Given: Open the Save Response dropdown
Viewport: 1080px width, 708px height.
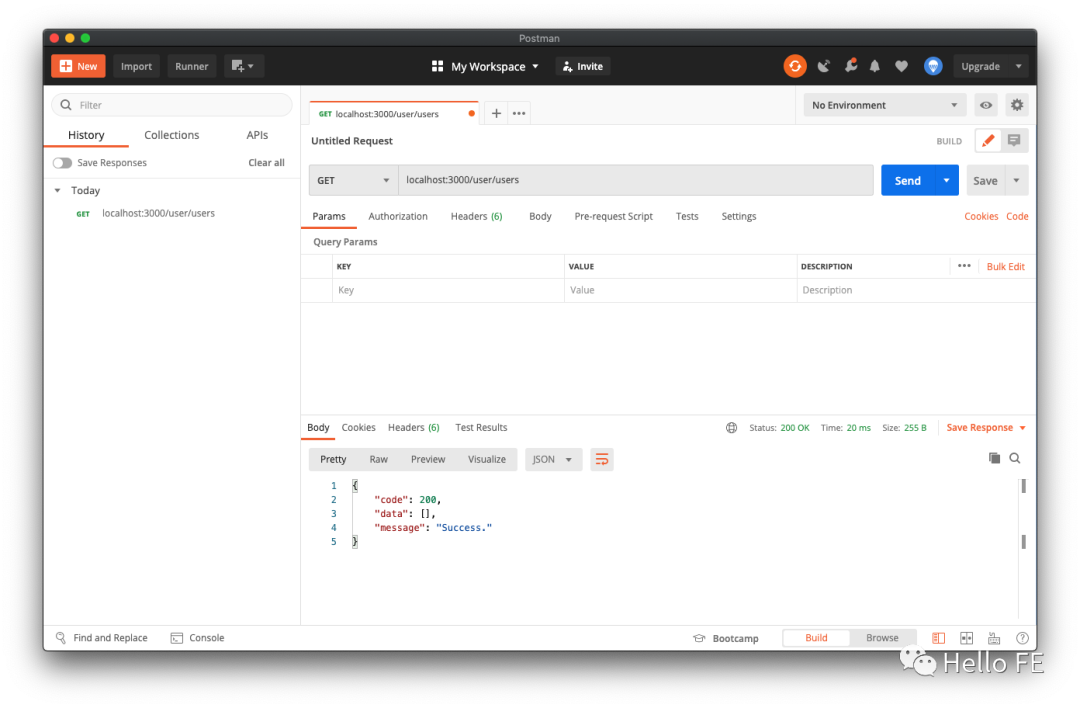Looking at the screenshot, I should (986, 428).
